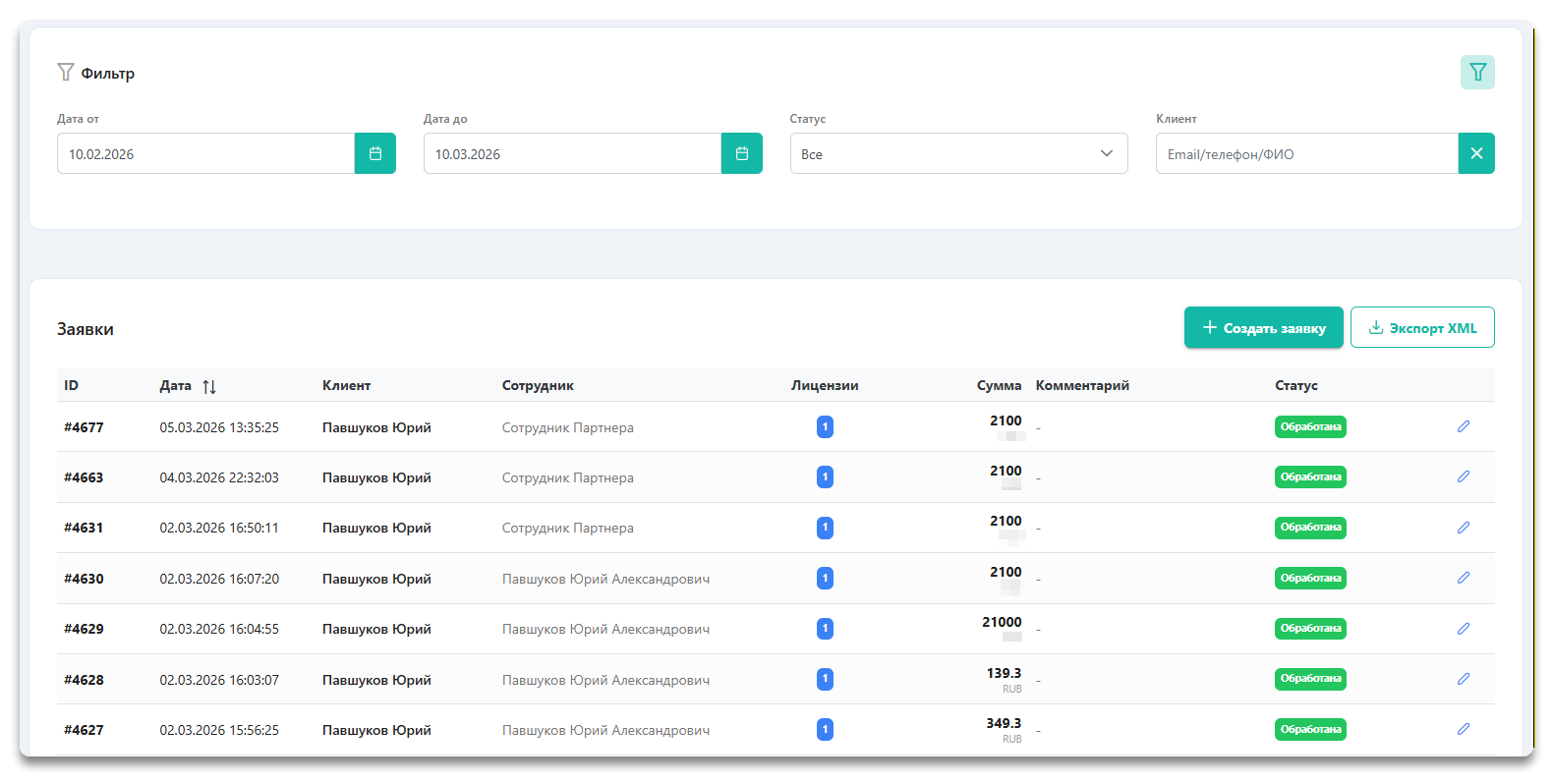
Task: Open the calendar for 'Дата от'
Action: 374,154
